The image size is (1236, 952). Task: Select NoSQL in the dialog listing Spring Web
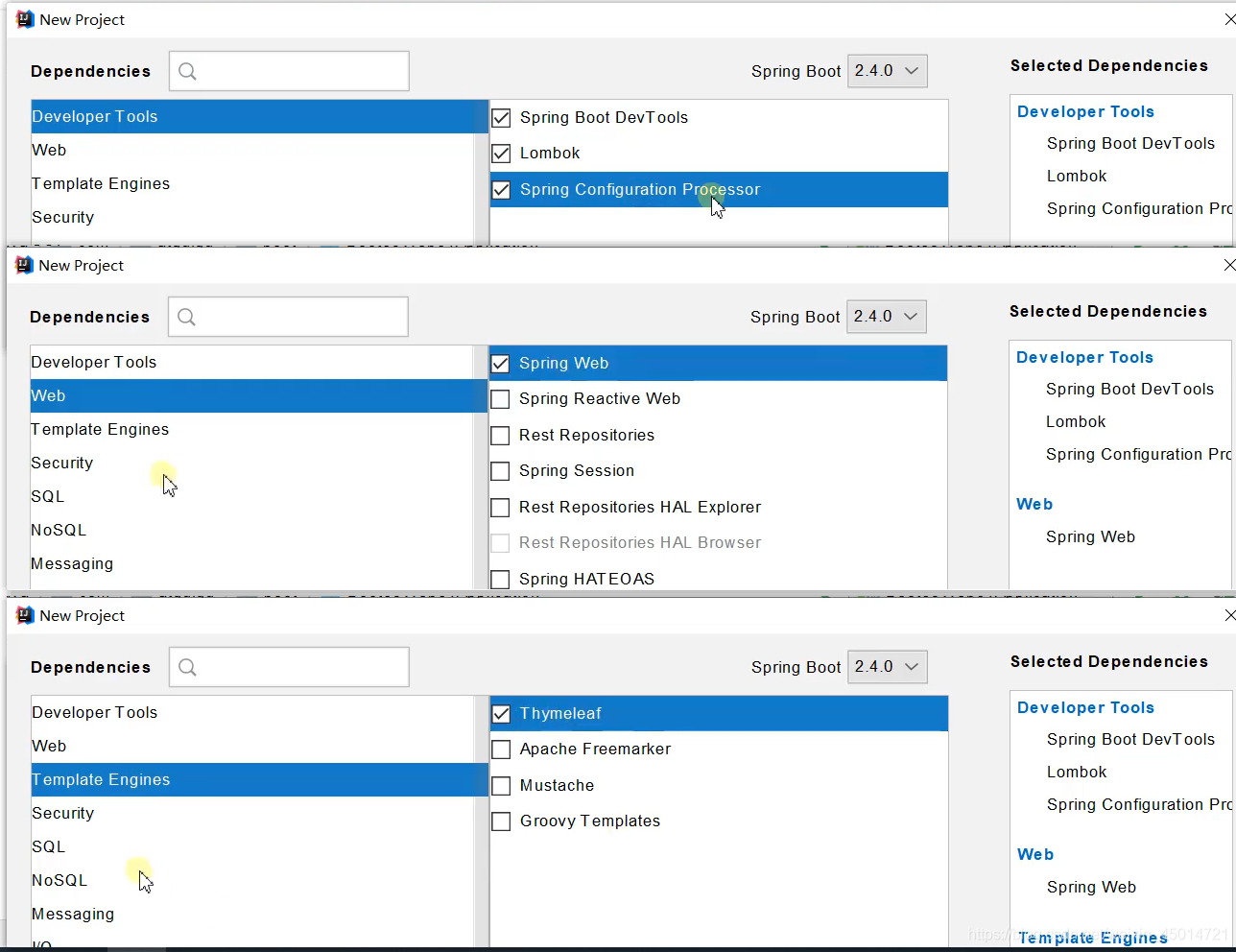point(252,530)
